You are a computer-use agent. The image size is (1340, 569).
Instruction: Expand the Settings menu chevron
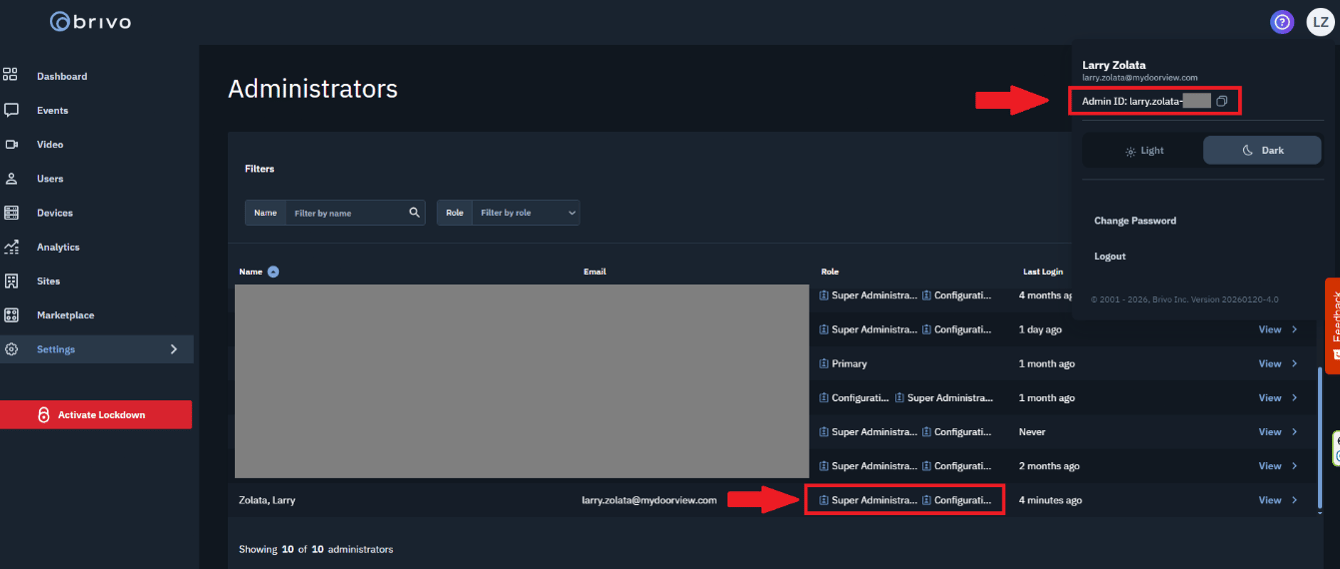(x=173, y=349)
